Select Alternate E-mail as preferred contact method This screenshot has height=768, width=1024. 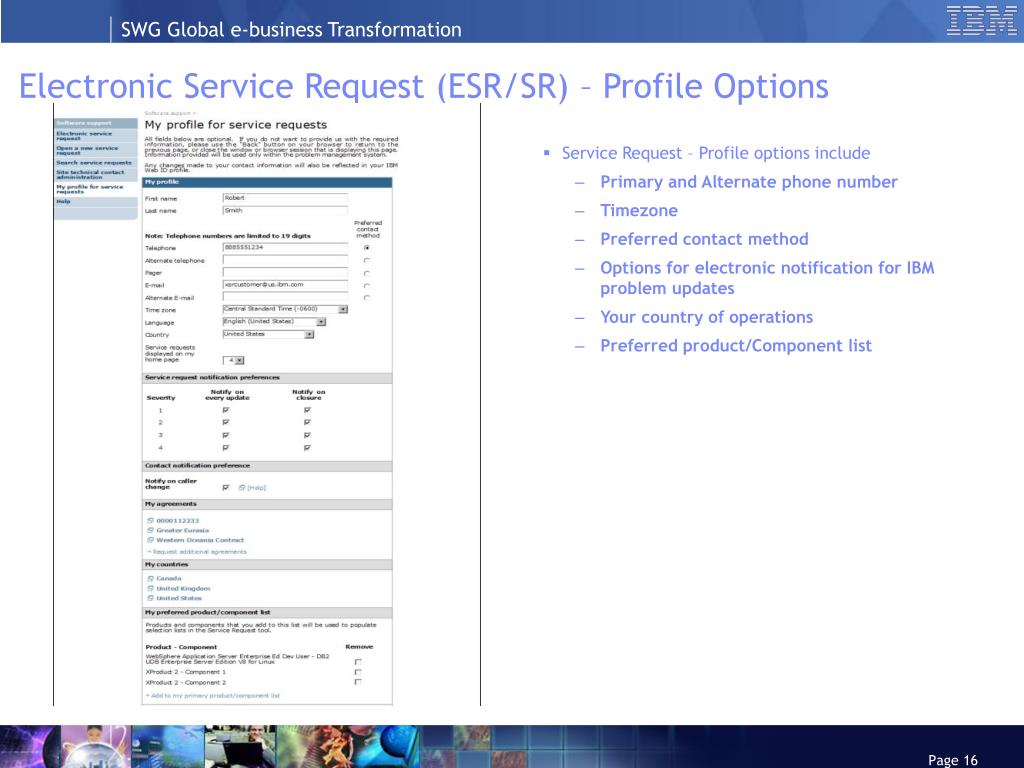click(367, 298)
